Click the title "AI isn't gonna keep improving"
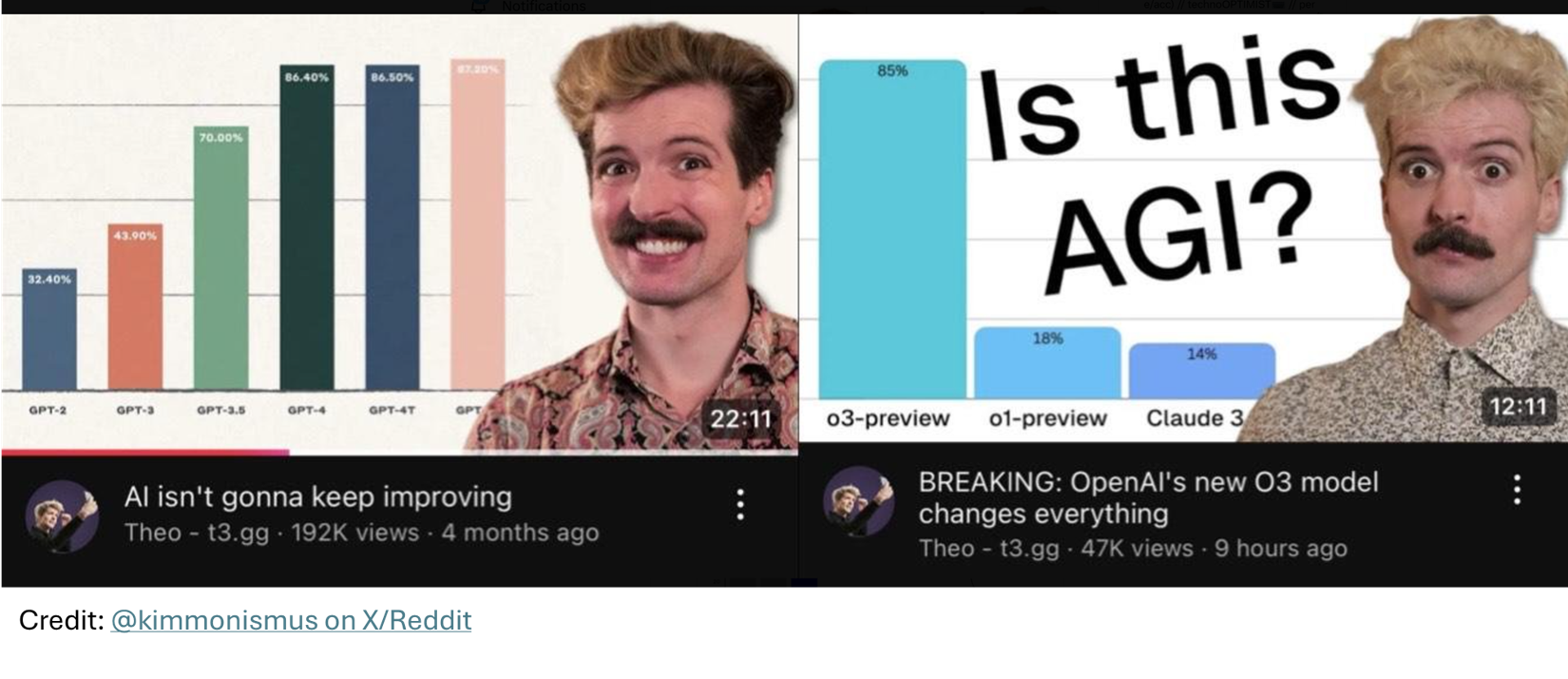 pos(317,496)
